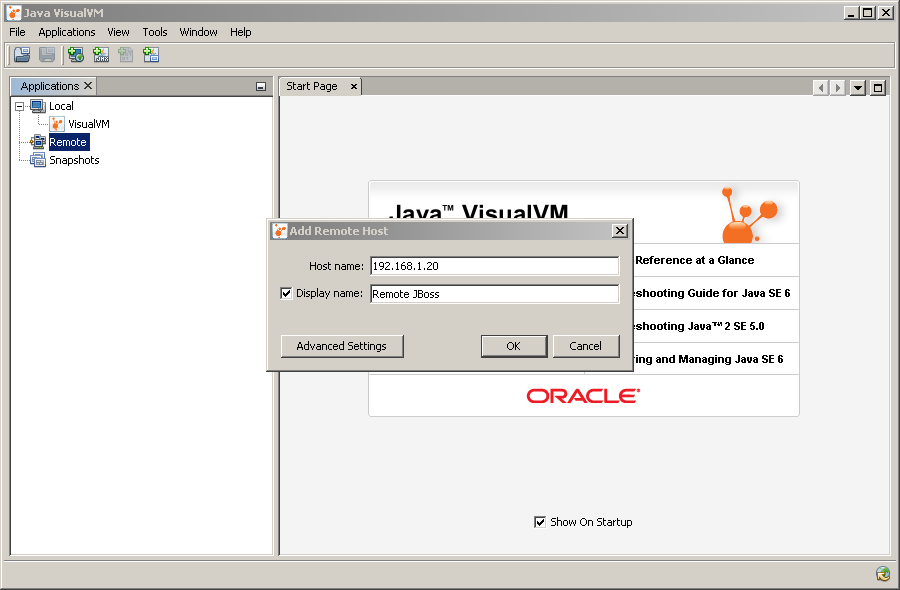Open the Help menu

coord(240,32)
